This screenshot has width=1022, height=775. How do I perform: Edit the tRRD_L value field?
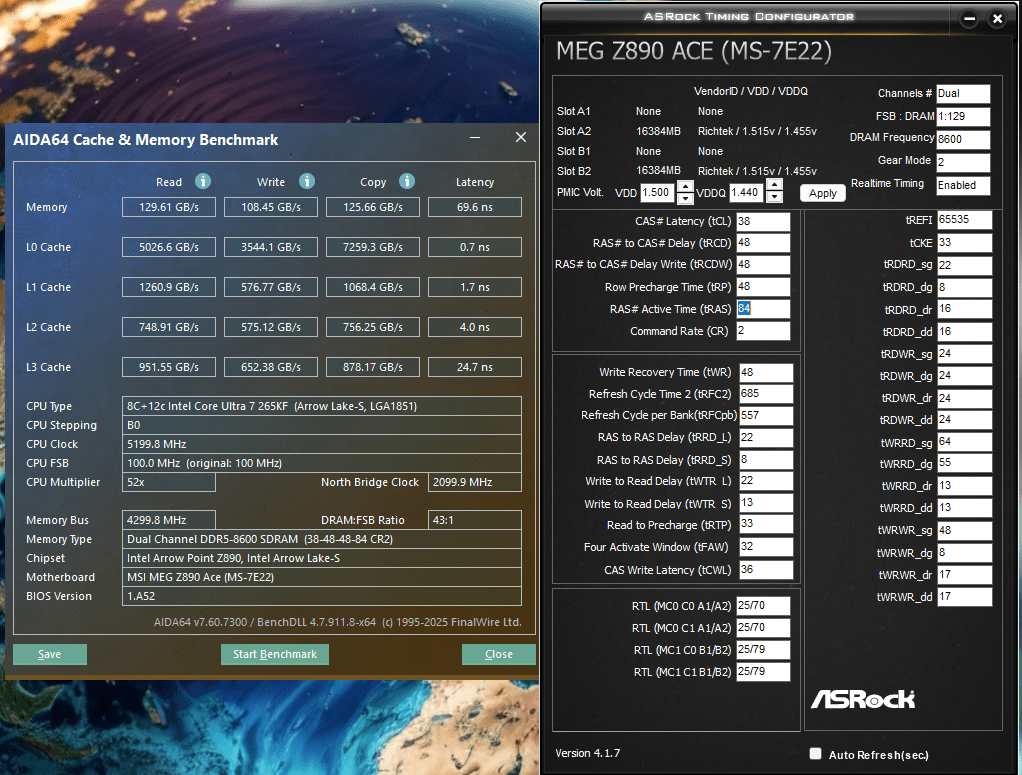coord(766,437)
